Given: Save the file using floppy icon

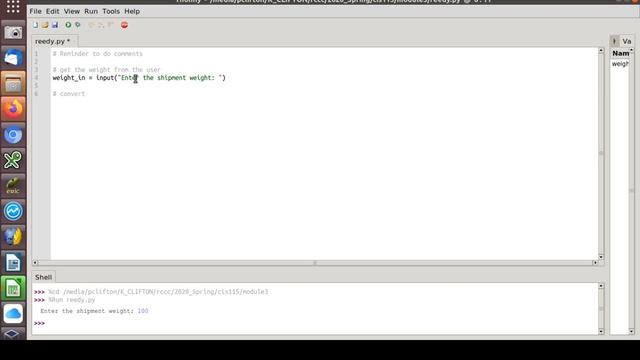Looking at the screenshot, I should coord(55,25).
